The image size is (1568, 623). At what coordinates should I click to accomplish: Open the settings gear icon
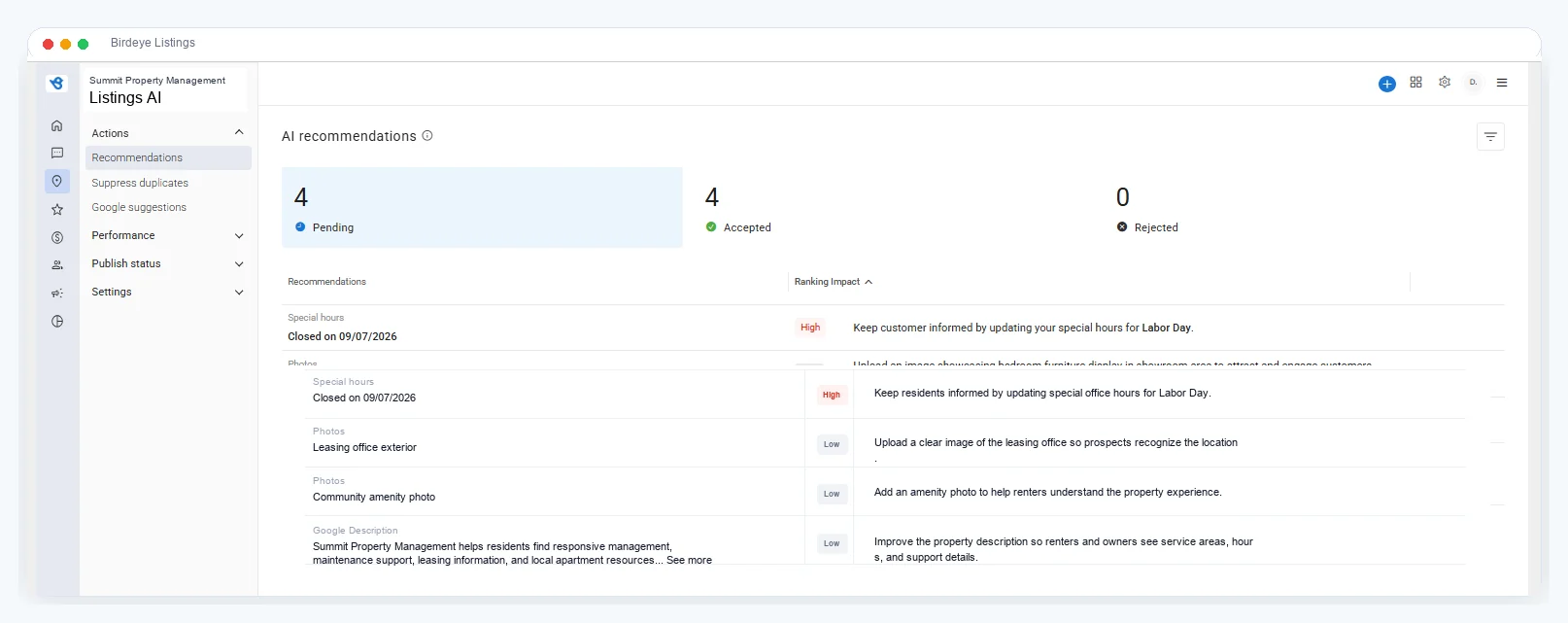pyautogui.click(x=1445, y=83)
